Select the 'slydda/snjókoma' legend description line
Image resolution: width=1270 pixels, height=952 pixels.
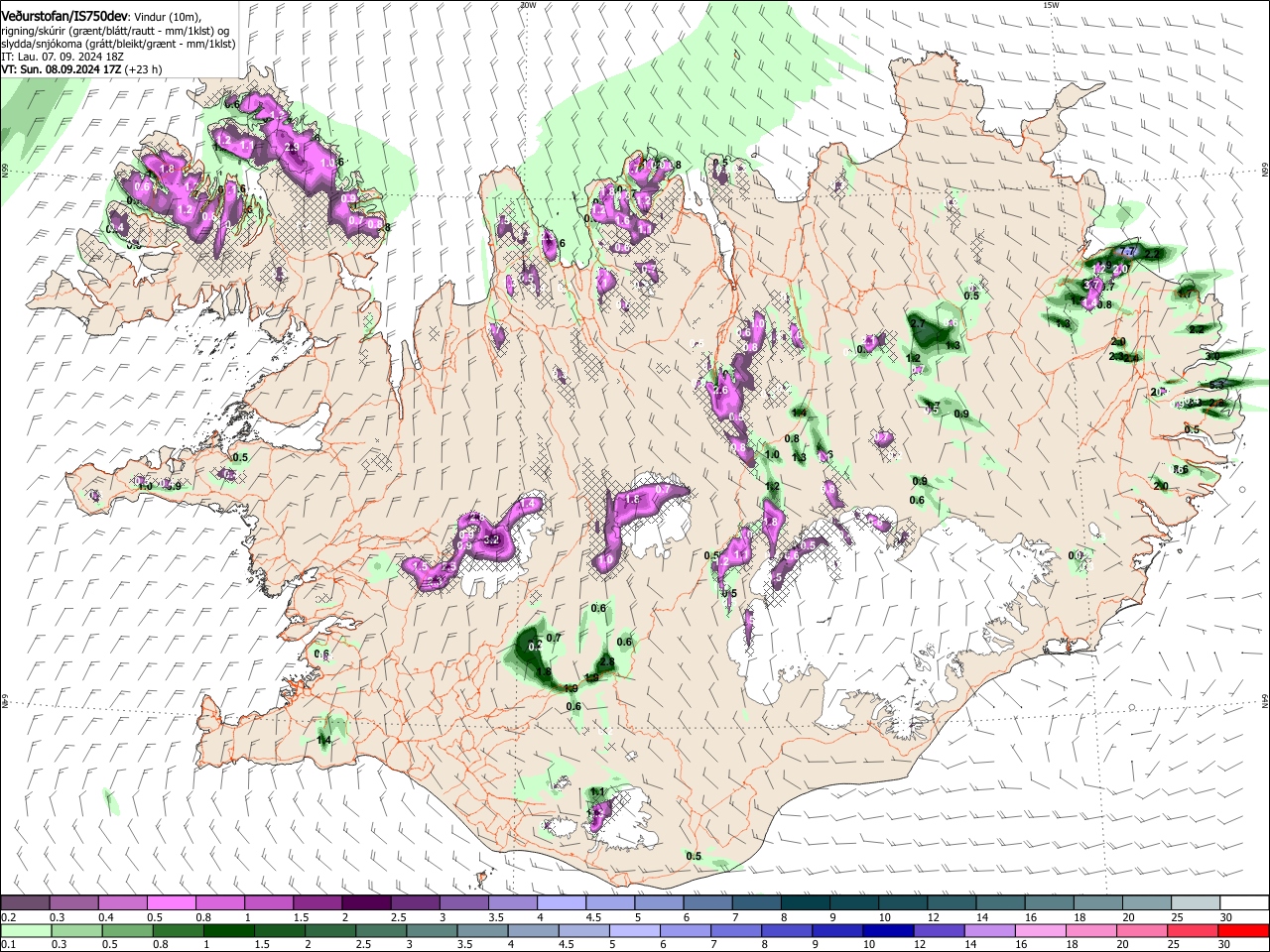[x=118, y=45]
